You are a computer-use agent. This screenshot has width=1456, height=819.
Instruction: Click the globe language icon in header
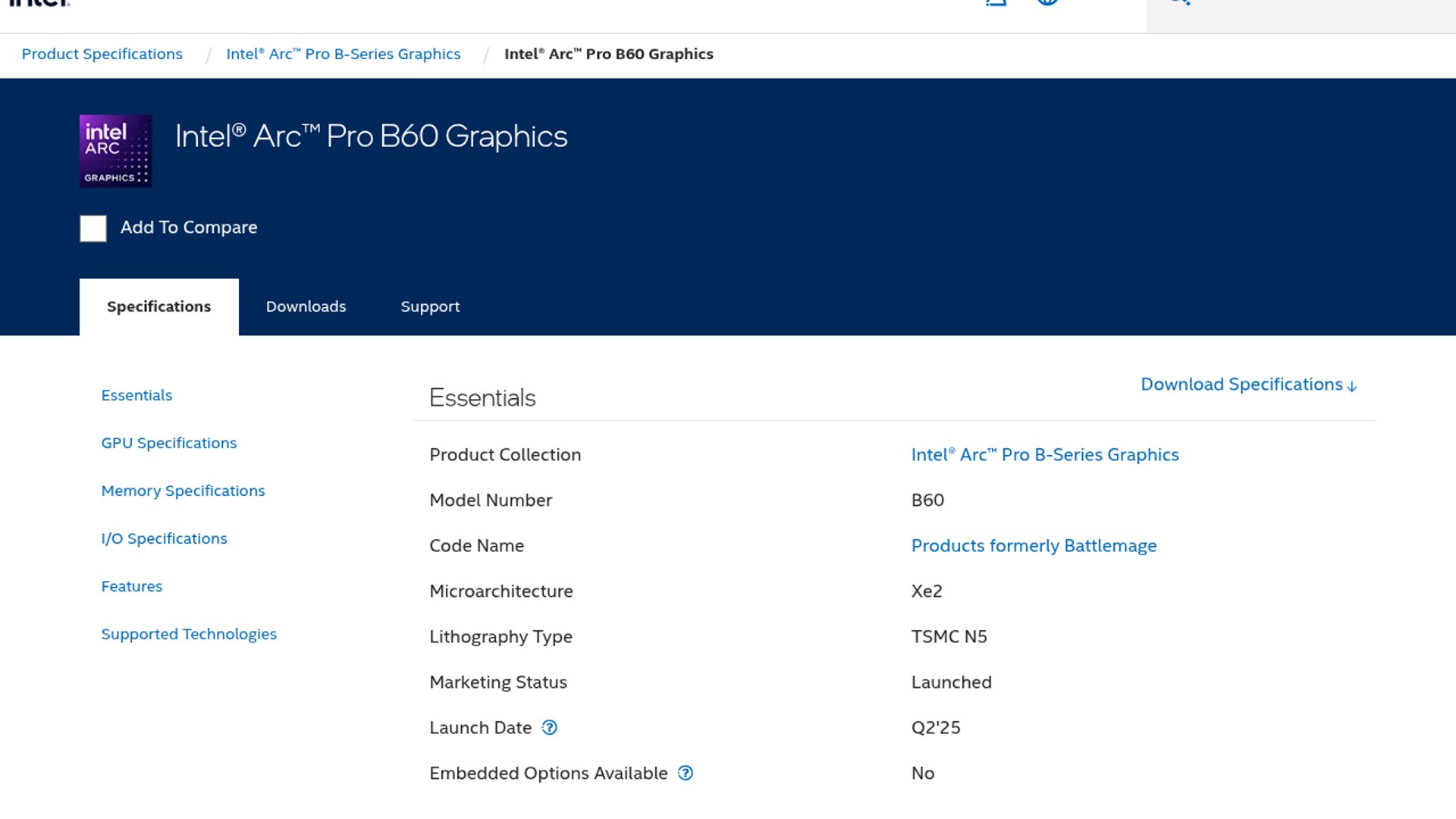[1047, 2]
